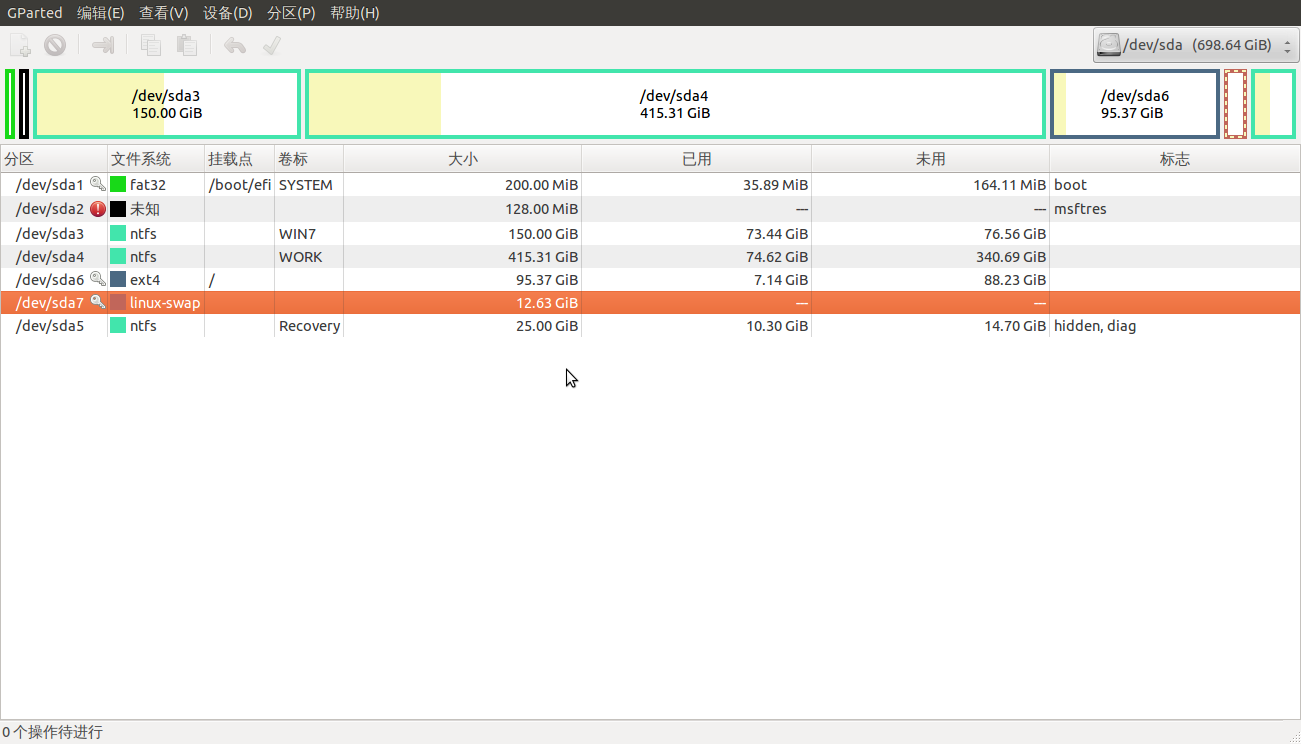
Task: Select the /dev/sda5 partition name
Action: [x=50, y=326]
